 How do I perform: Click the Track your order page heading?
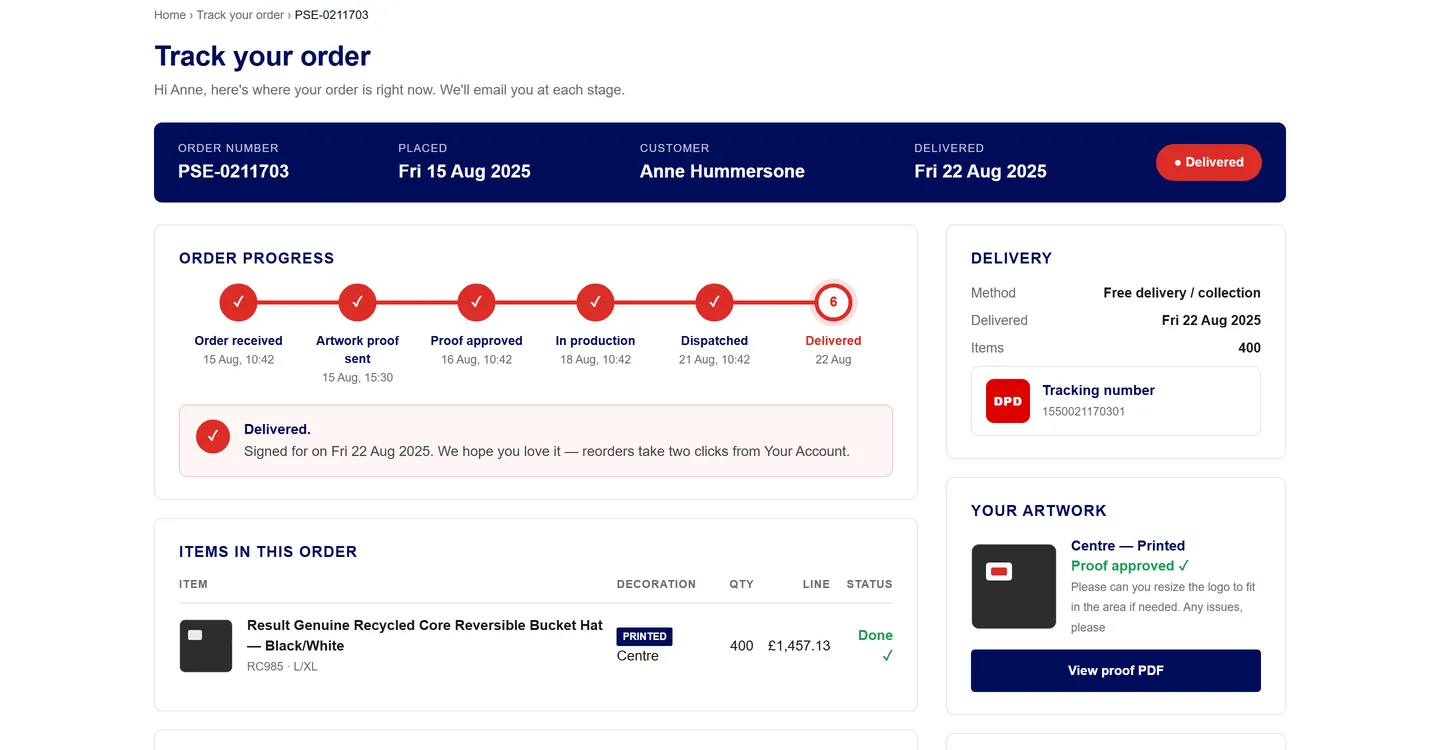pos(262,56)
